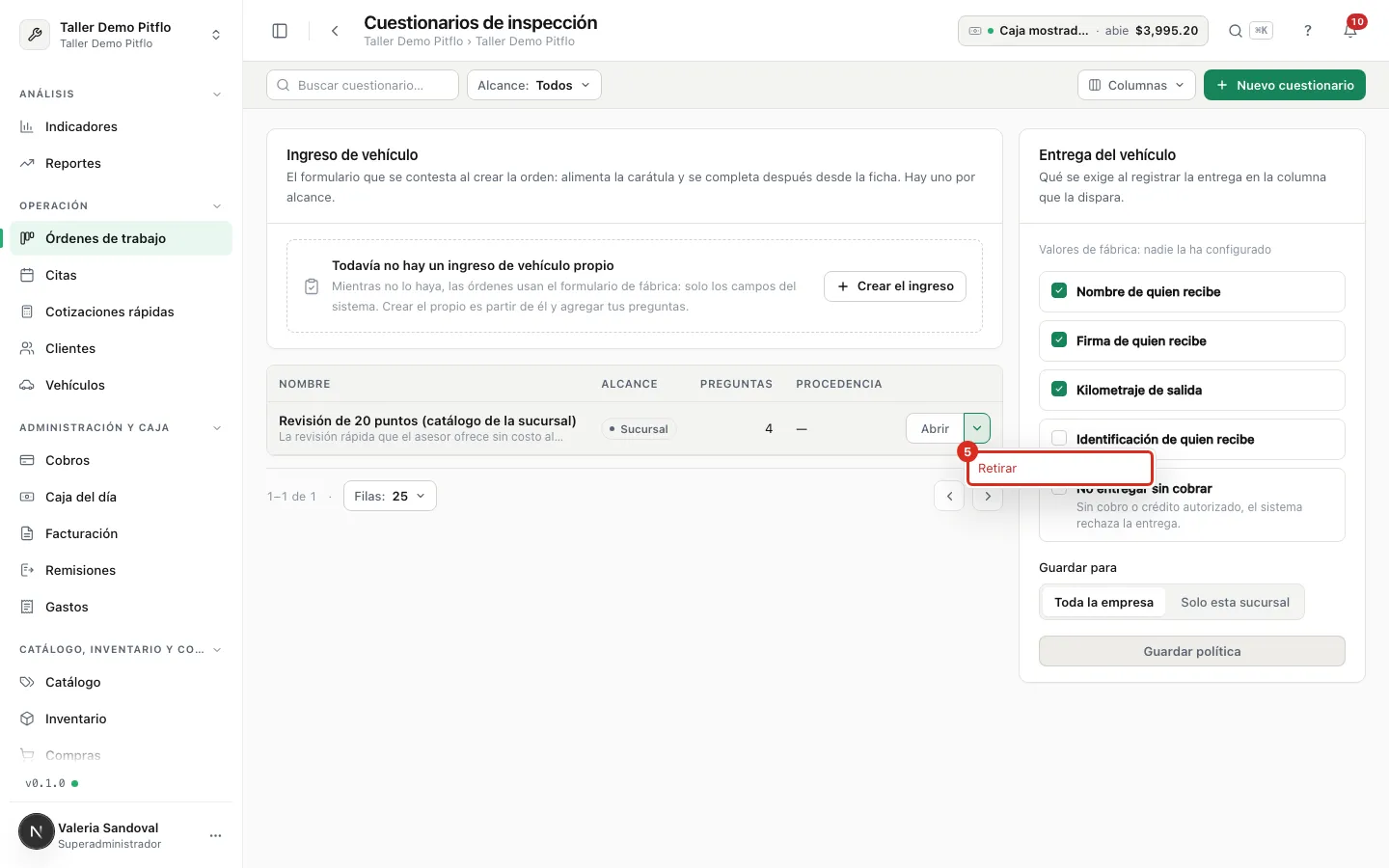
Task: Go back with the header arrow
Action: pos(335,31)
